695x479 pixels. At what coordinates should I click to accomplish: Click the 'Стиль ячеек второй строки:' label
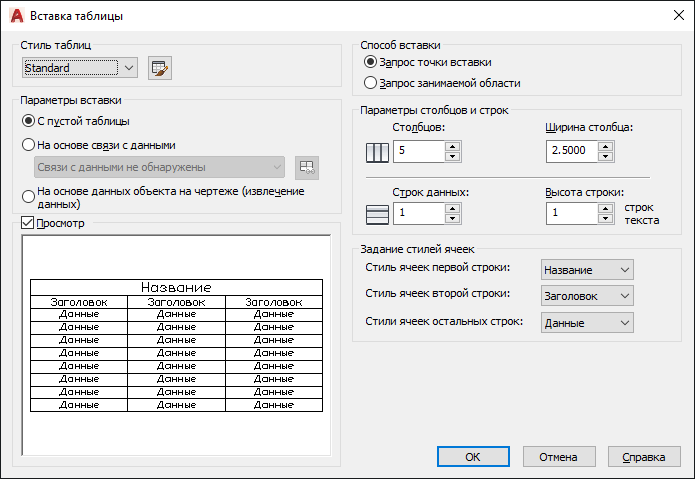[437, 293]
